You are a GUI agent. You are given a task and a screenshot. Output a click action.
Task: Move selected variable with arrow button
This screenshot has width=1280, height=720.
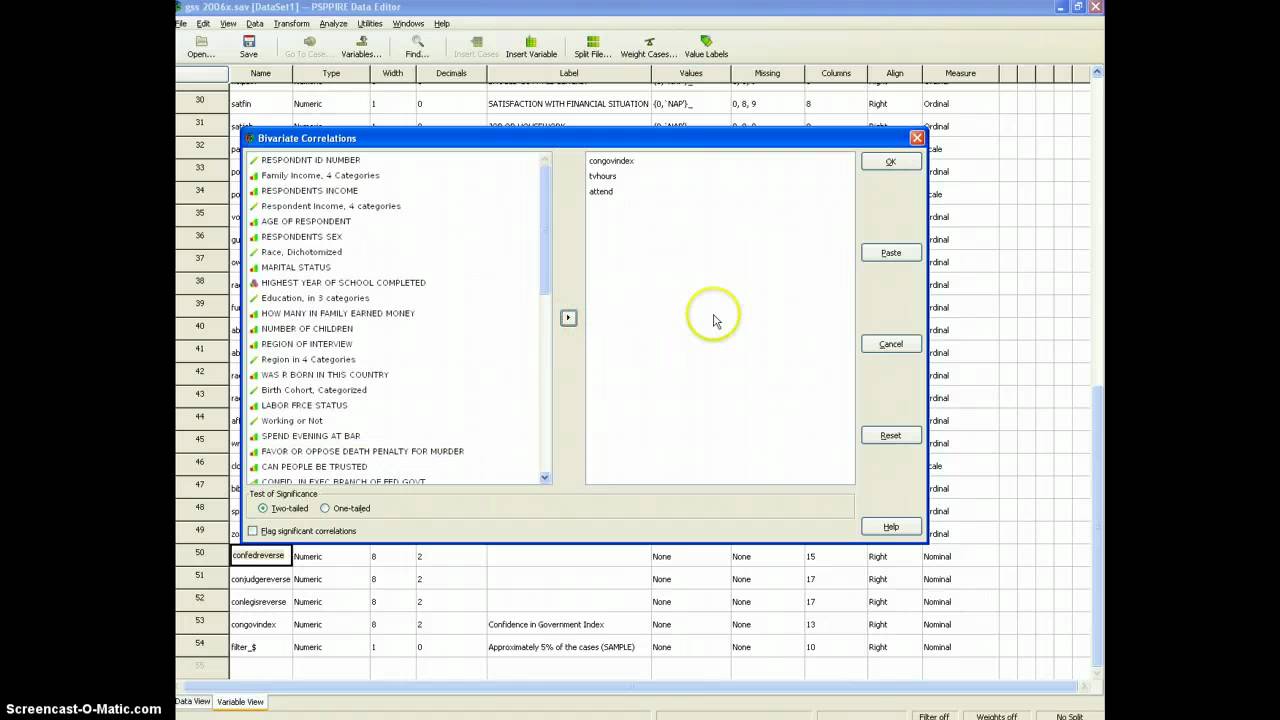[x=568, y=318]
